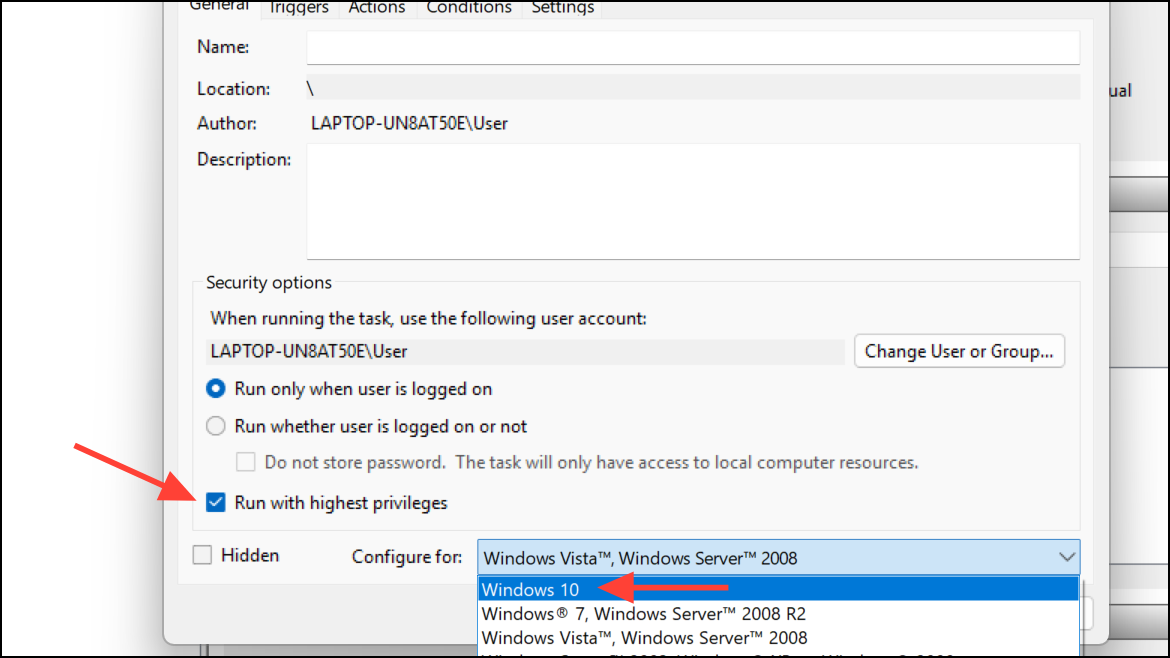This screenshot has width=1170, height=658.
Task: Select "Run whether user is logged on or not"
Action: [215, 425]
